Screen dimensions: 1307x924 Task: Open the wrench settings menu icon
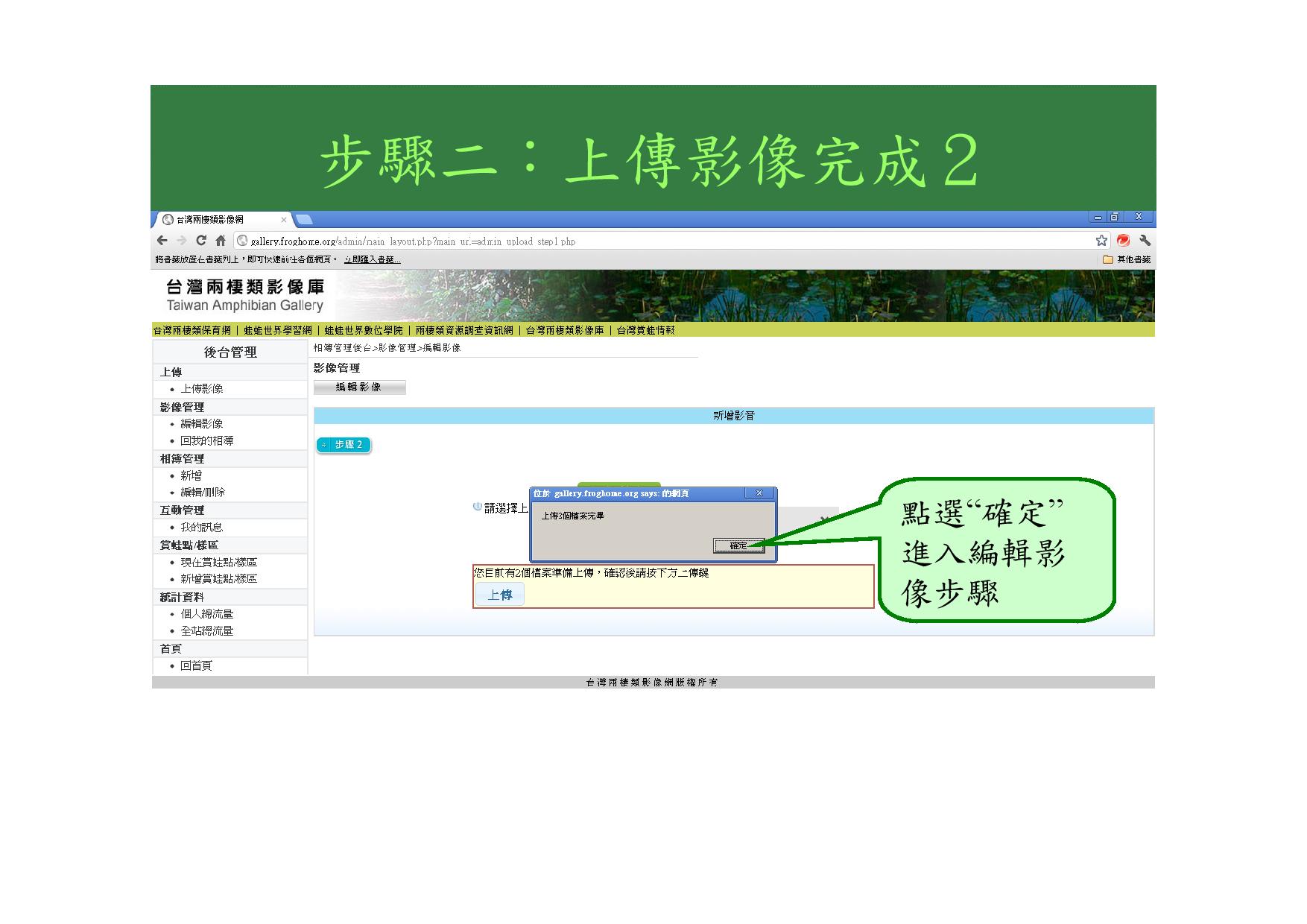point(1145,241)
